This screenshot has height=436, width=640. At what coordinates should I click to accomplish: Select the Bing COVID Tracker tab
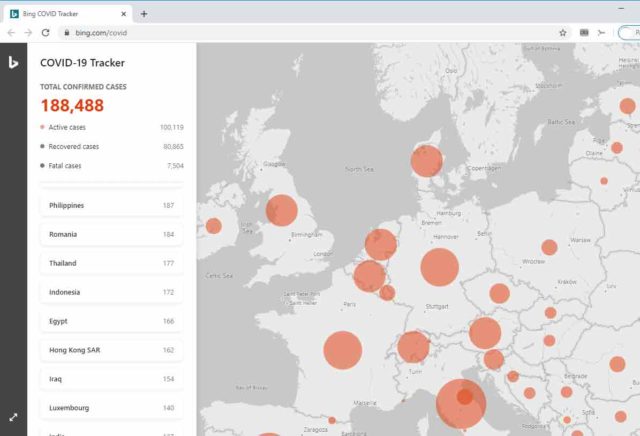coord(68,14)
